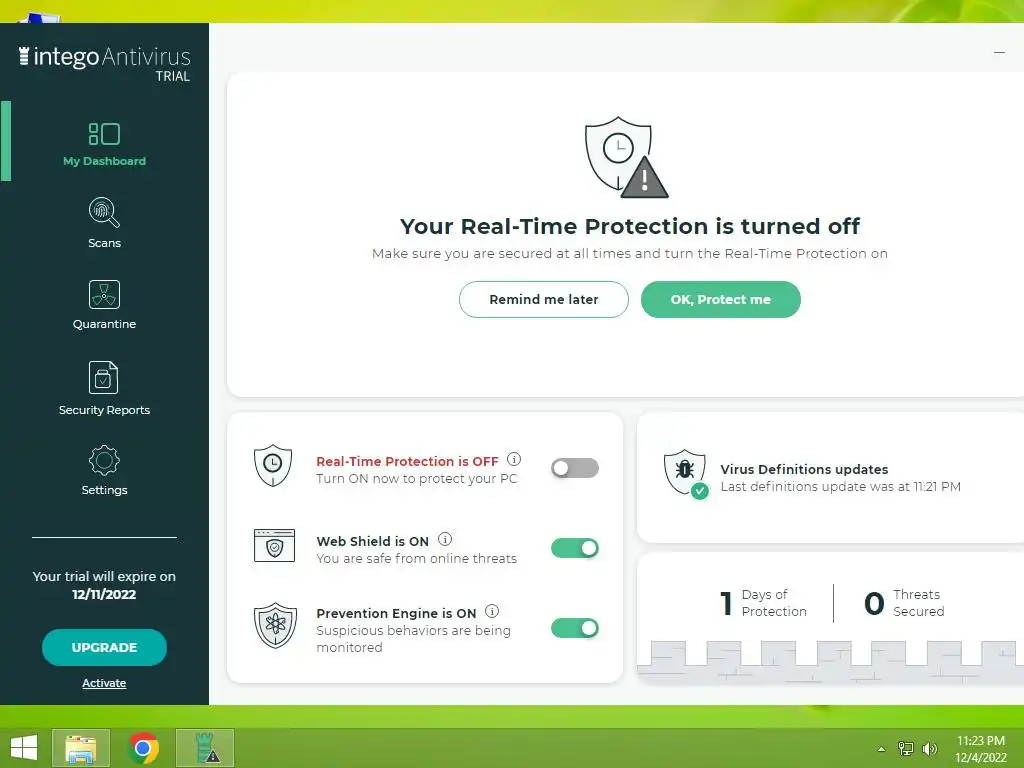Disable the Prevention Engine toggle
The height and width of the screenshot is (768, 1024).
[575, 628]
